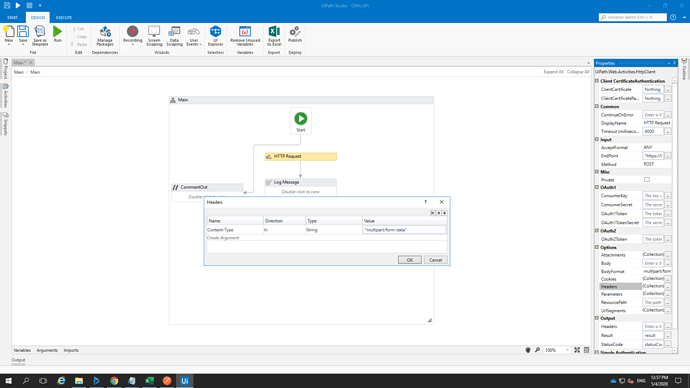
Task: Click Remove Unused Variables
Action: 245,36
